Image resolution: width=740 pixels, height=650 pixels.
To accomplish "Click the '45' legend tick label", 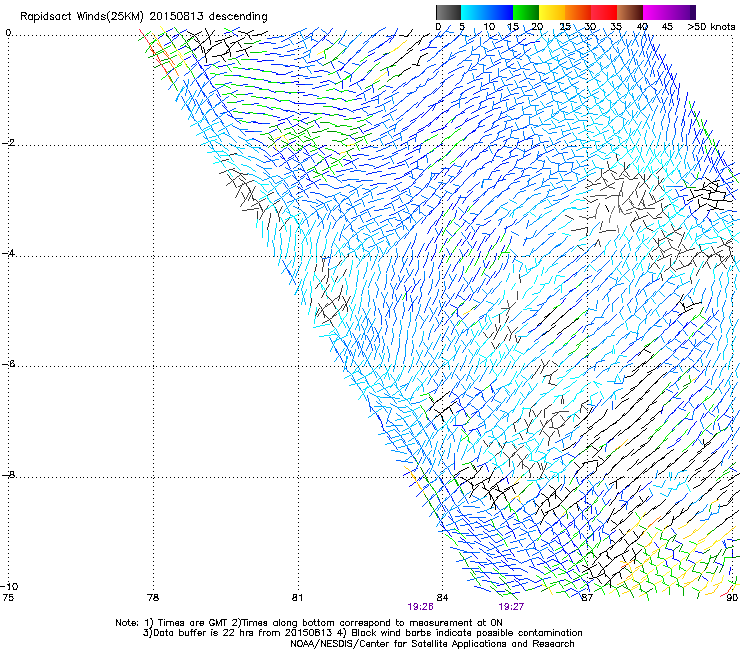I will (667, 27).
